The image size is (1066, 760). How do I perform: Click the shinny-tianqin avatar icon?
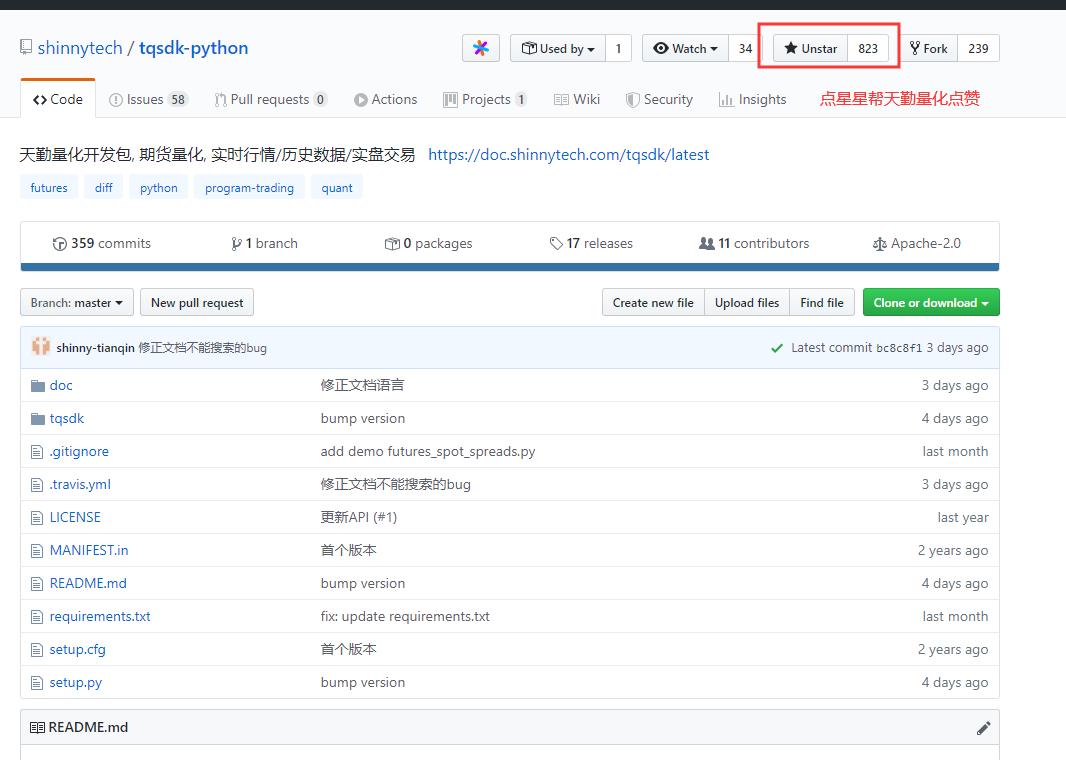[x=41, y=347]
